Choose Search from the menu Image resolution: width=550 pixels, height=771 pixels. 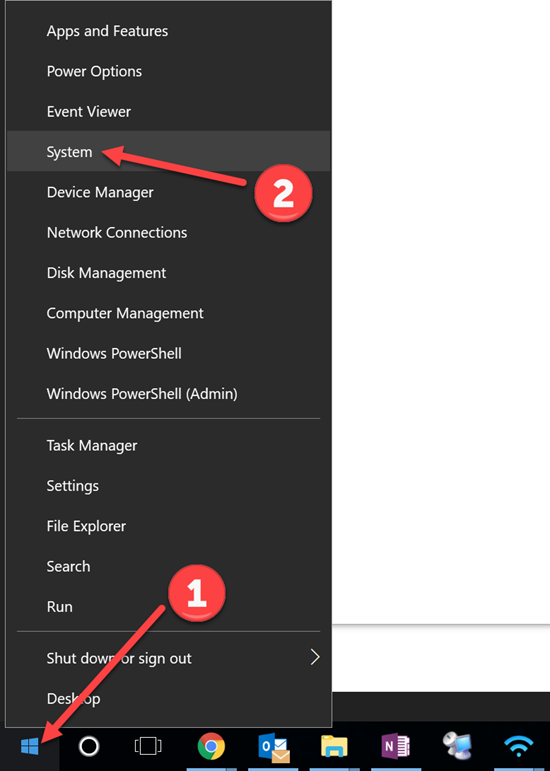pos(169,566)
